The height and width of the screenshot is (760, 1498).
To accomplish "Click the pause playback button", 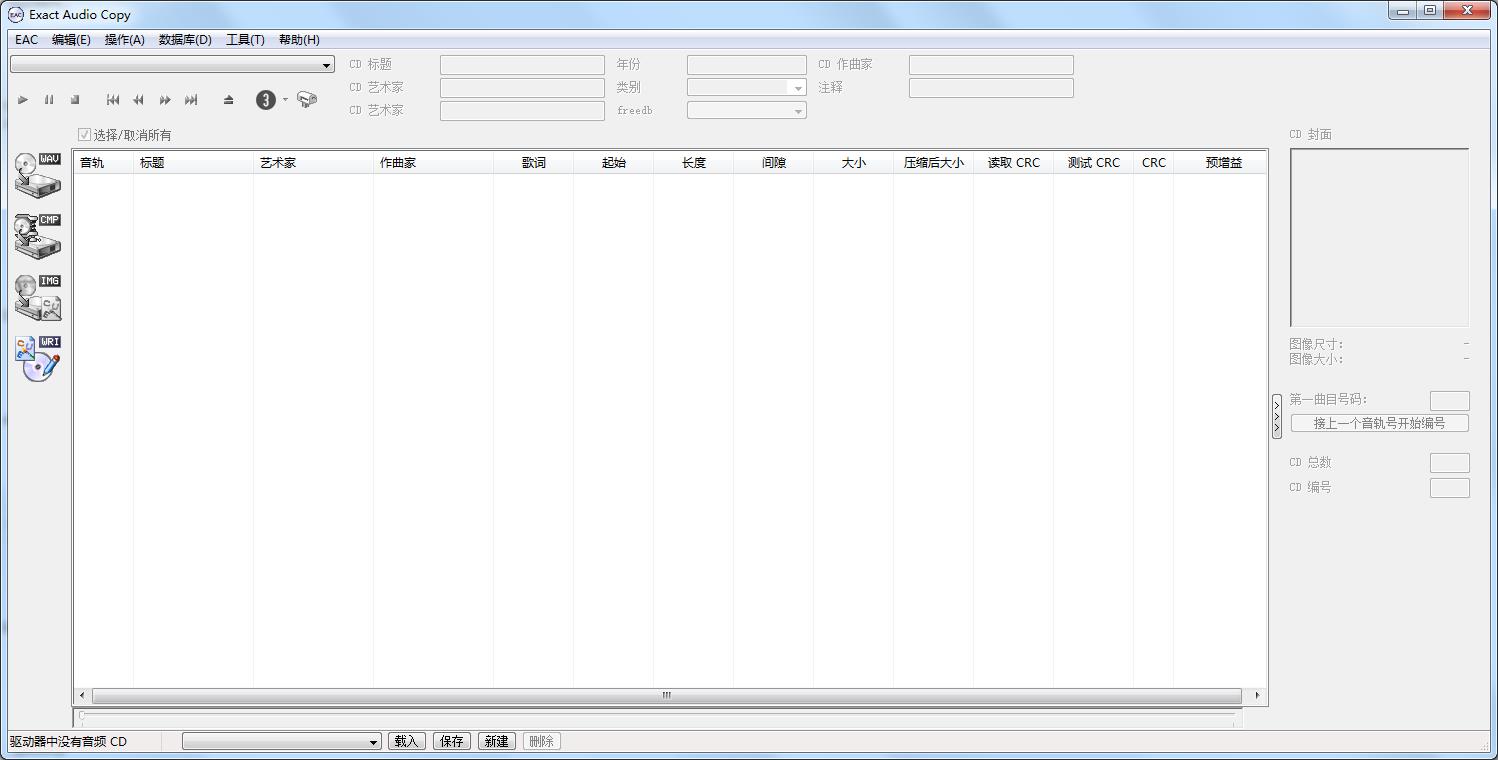I will point(49,100).
